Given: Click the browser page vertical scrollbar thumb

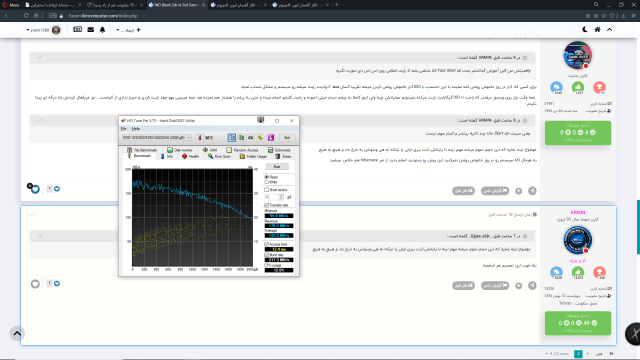Looking at the screenshot, I should coord(638,227).
